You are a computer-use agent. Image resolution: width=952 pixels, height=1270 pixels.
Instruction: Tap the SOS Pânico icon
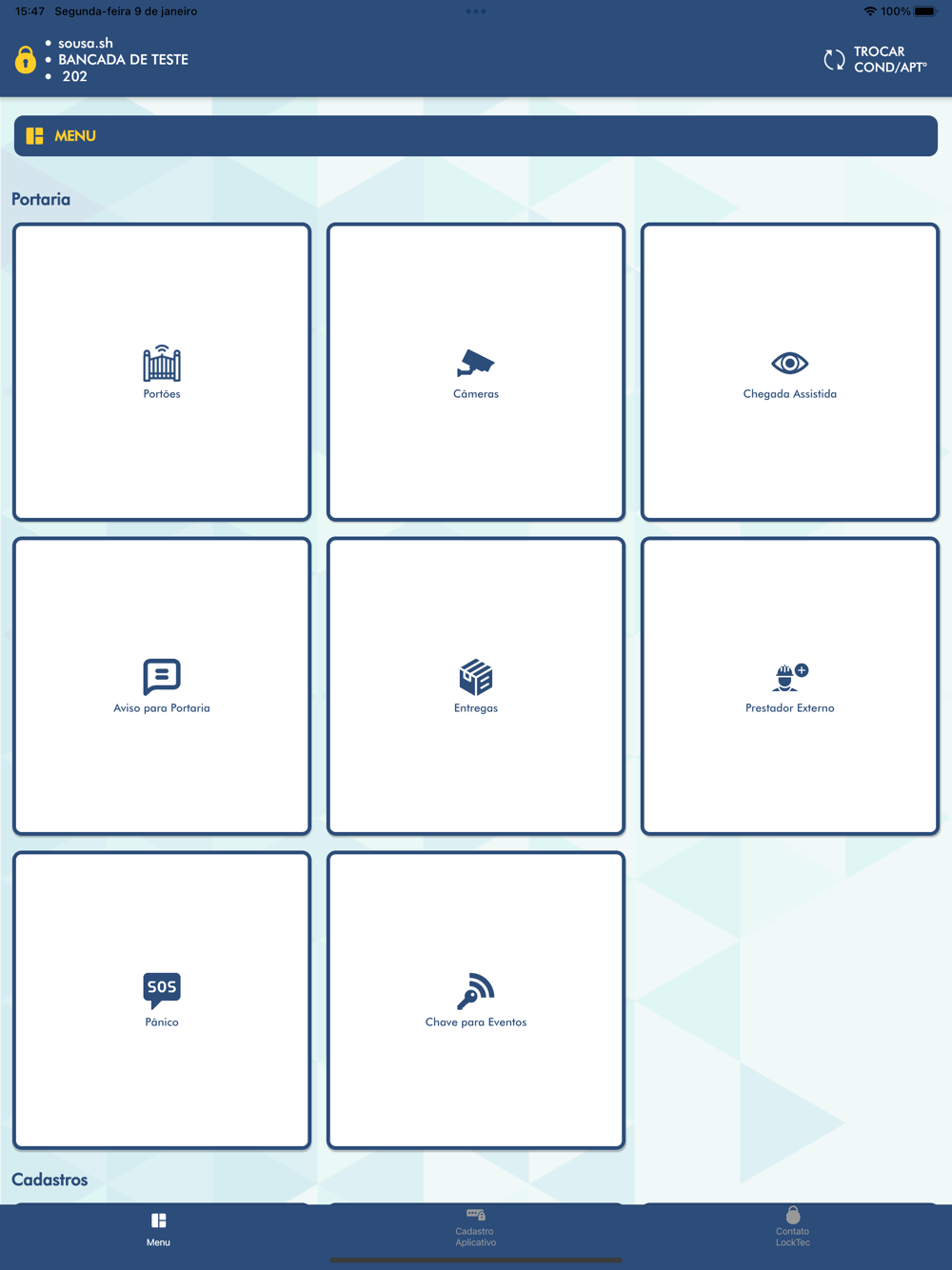click(x=162, y=991)
